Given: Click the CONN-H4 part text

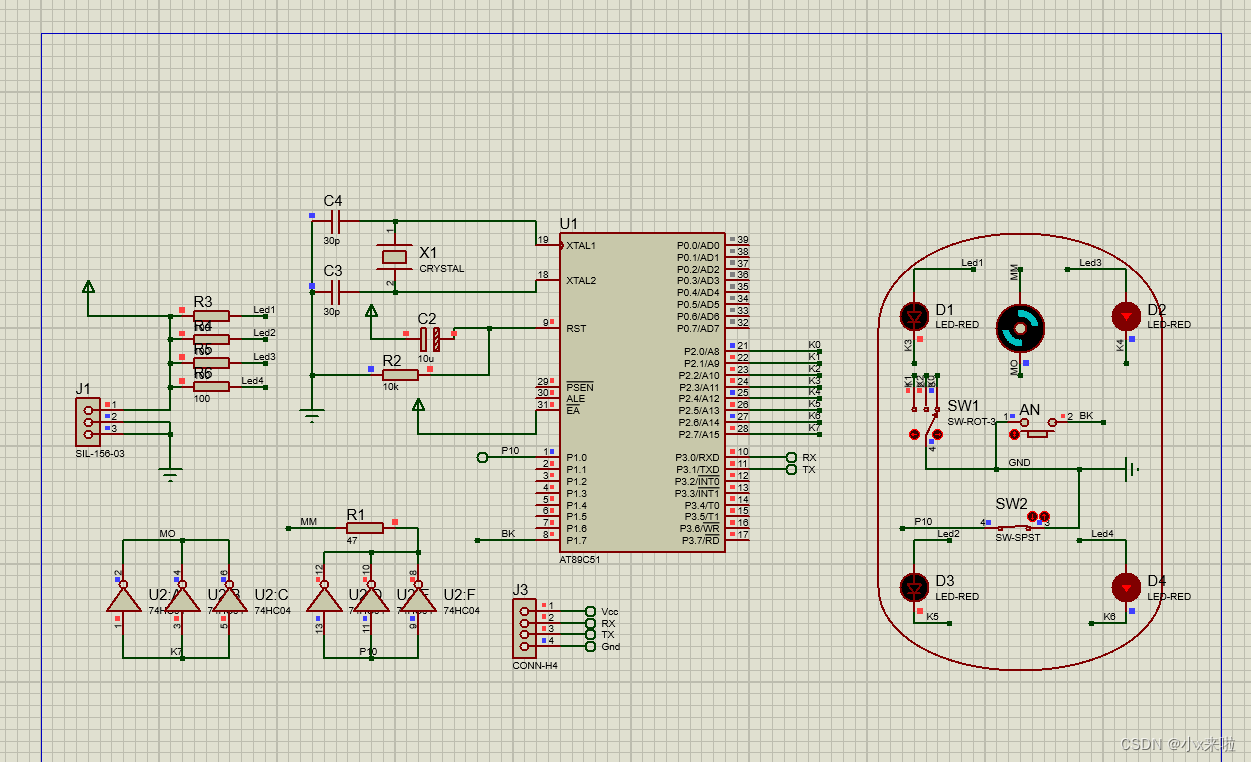Looking at the screenshot, I should [x=535, y=665].
